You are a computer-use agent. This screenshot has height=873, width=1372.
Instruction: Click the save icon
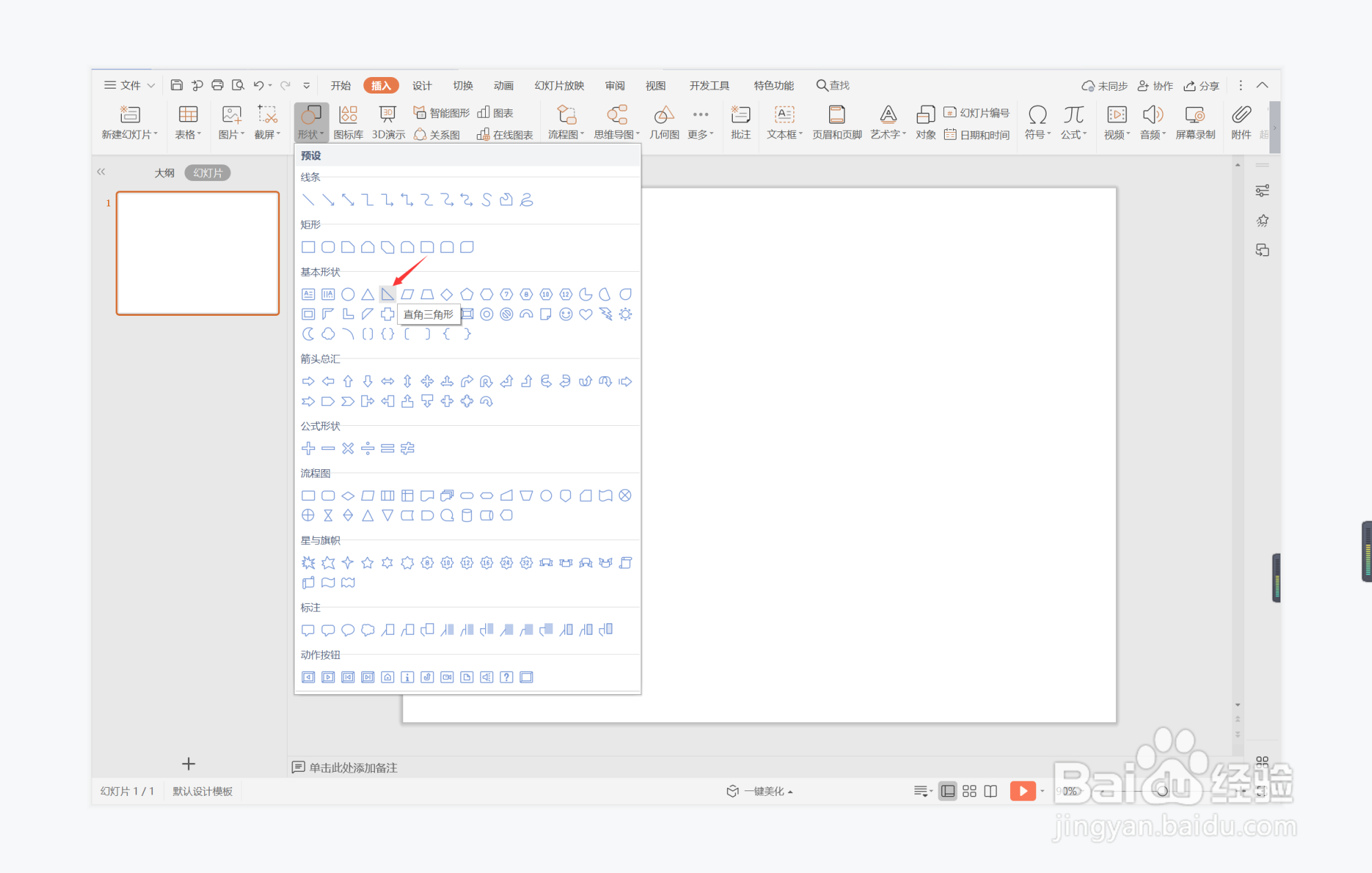click(177, 85)
